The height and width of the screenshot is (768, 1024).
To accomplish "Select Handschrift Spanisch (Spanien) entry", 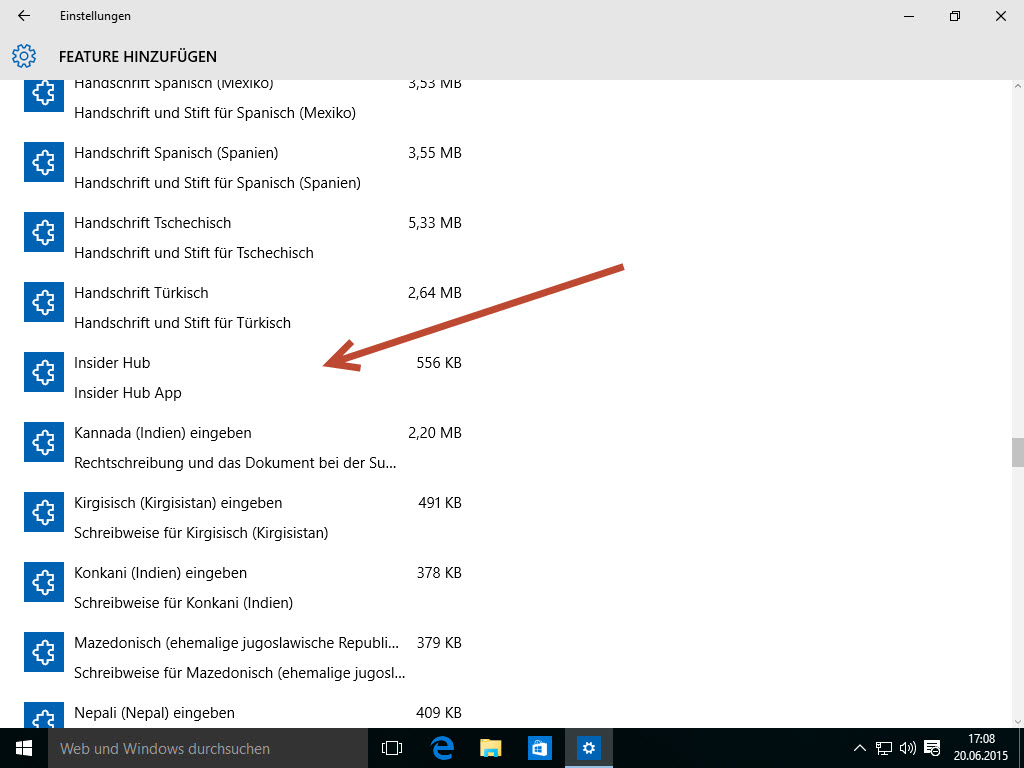I will pyautogui.click(x=243, y=168).
